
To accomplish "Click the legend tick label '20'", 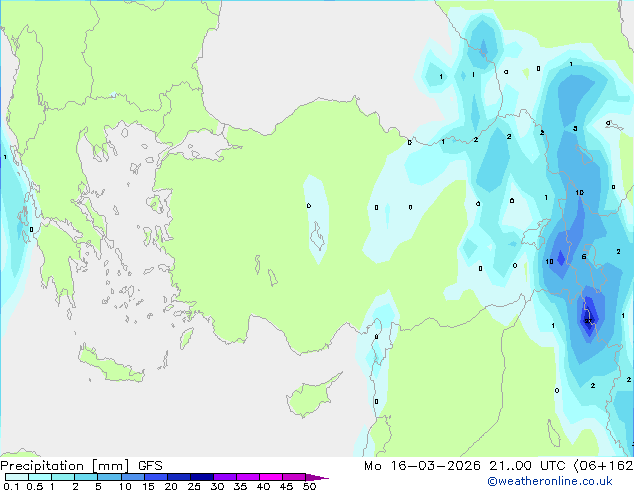I will pyautogui.click(x=171, y=486).
